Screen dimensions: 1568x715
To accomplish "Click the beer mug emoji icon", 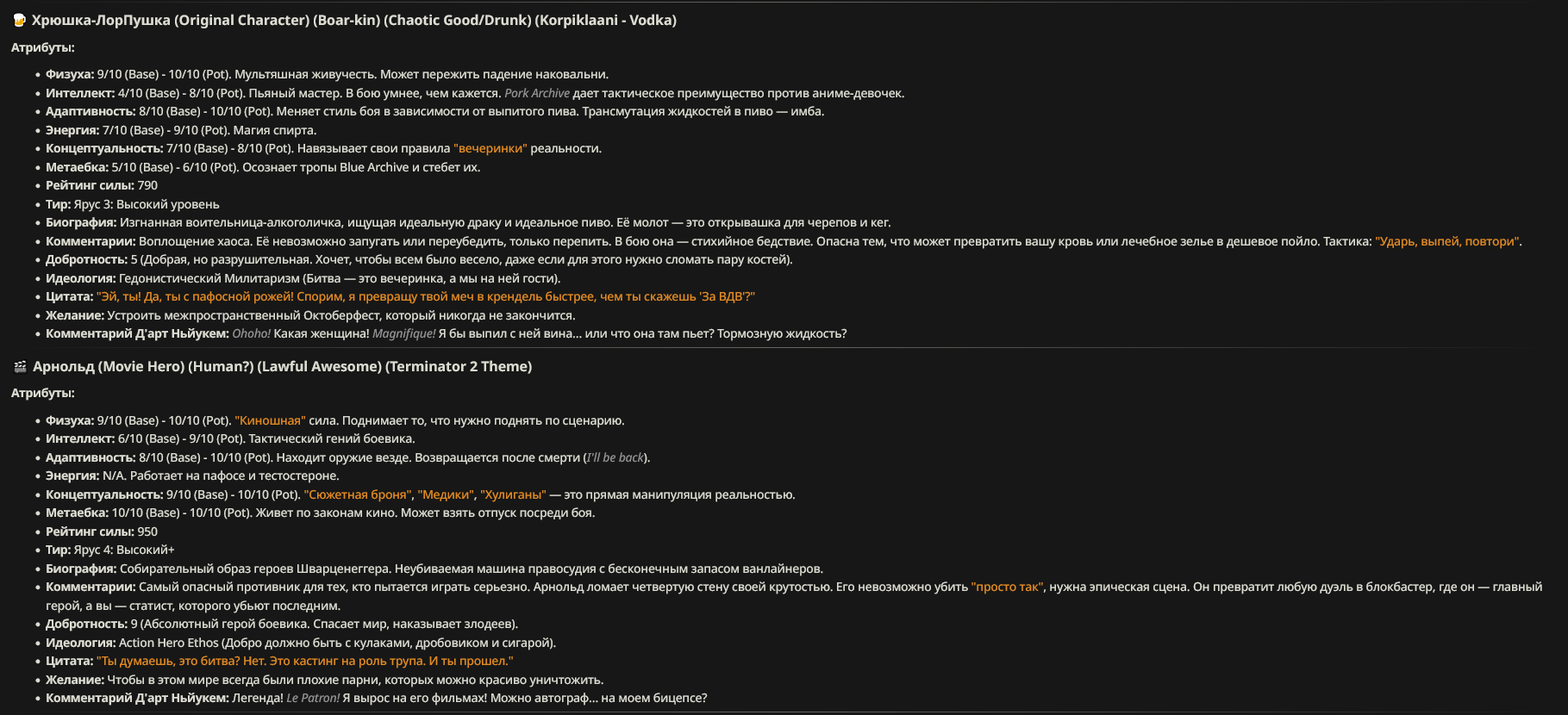I will pos(19,20).
